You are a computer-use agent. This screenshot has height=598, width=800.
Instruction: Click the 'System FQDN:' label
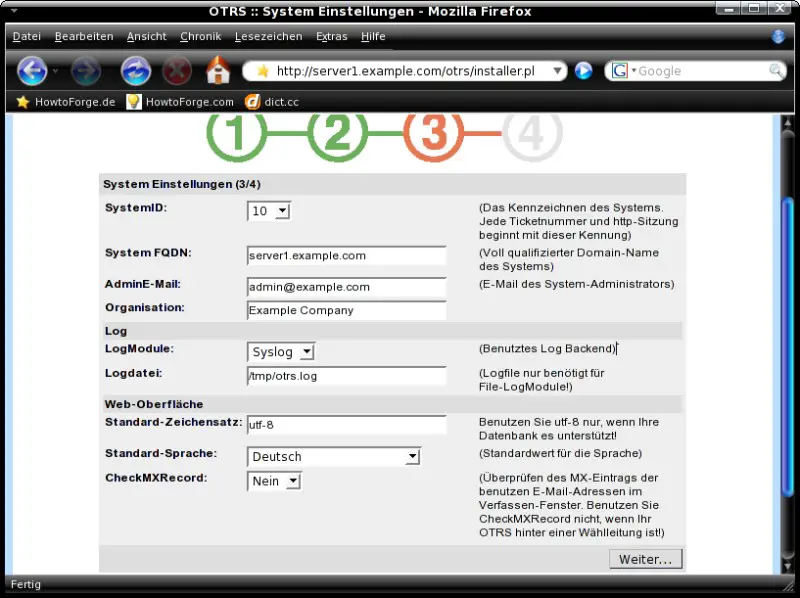[x=148, y=253]
